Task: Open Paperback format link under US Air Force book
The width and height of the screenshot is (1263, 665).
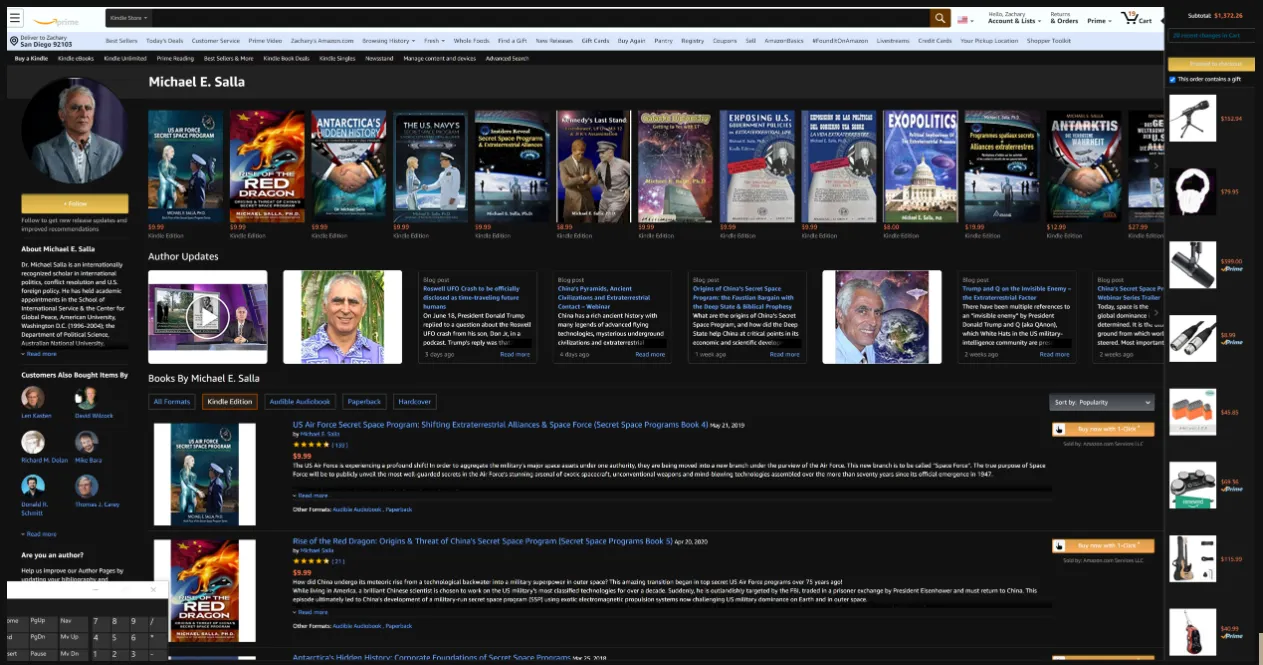Action: point(398,509)
